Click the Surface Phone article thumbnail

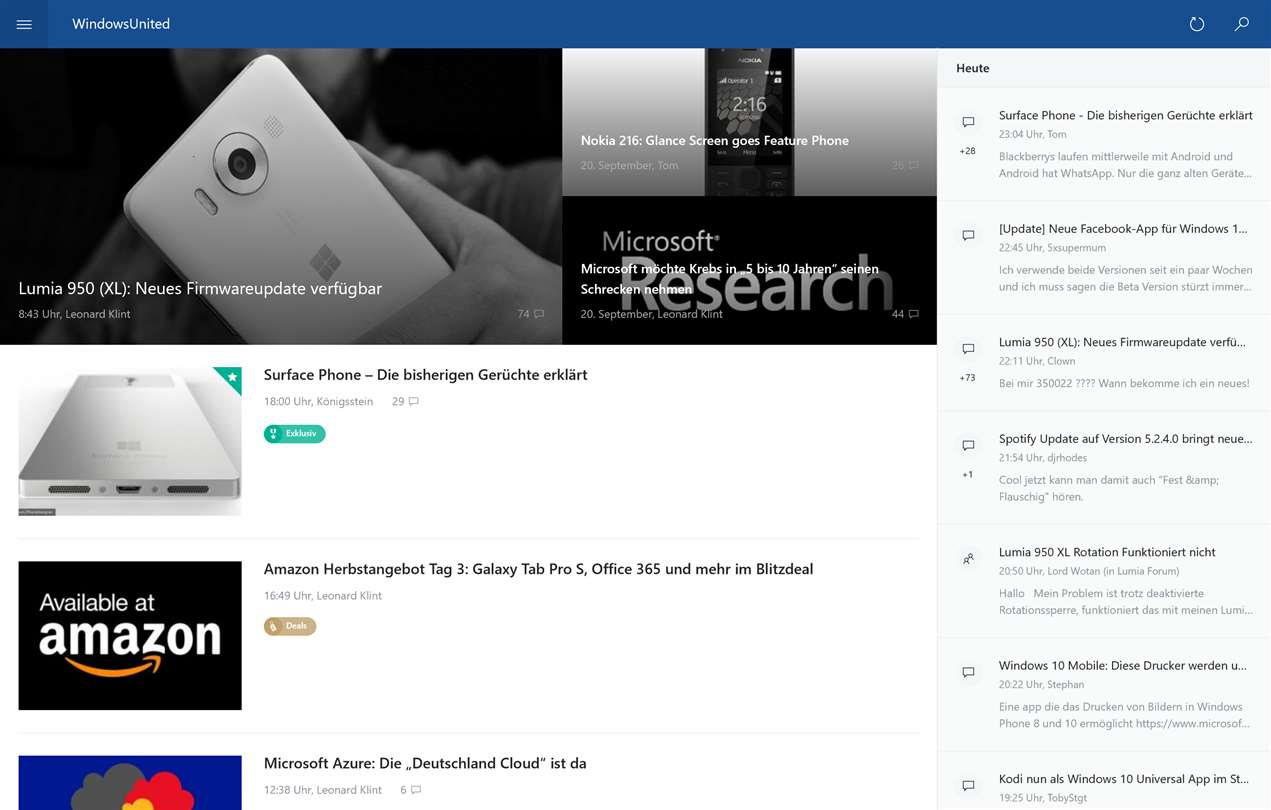click(x=130, y=441)
